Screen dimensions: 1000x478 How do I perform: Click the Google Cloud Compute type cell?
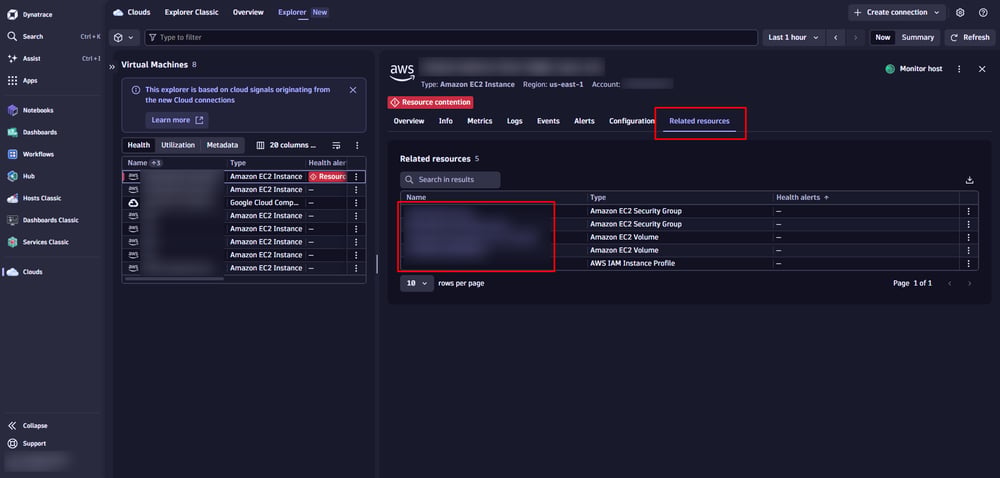coord(266,203)
